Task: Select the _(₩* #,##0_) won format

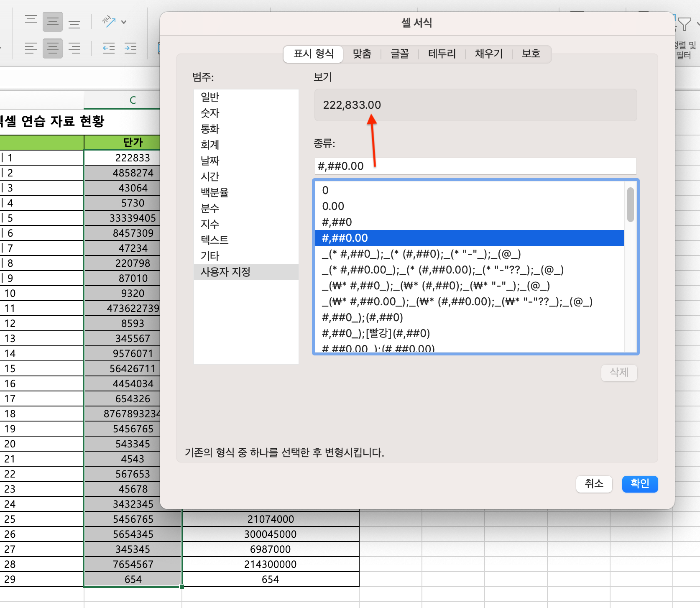Action: coord(469,286)
